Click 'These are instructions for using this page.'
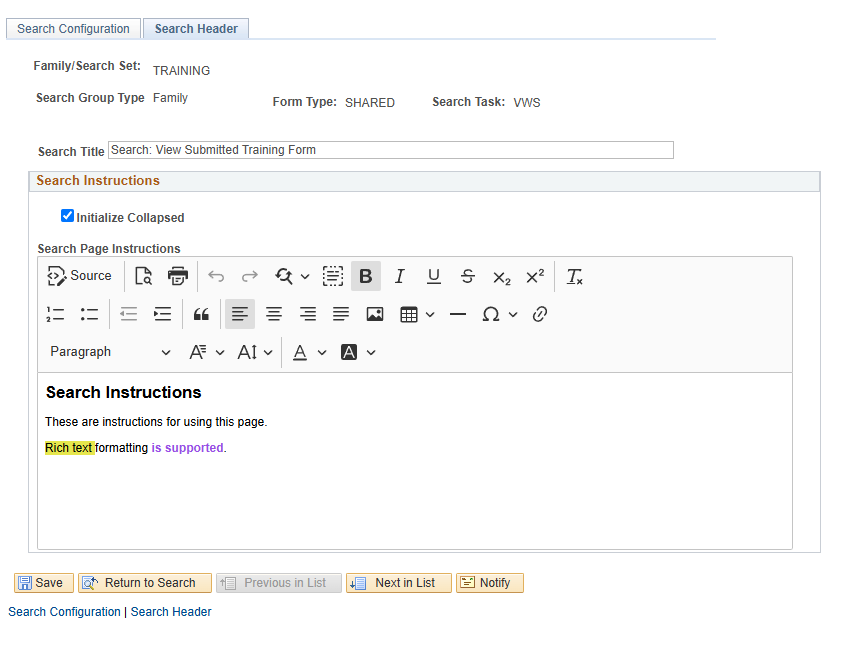 tap(156, 422)
